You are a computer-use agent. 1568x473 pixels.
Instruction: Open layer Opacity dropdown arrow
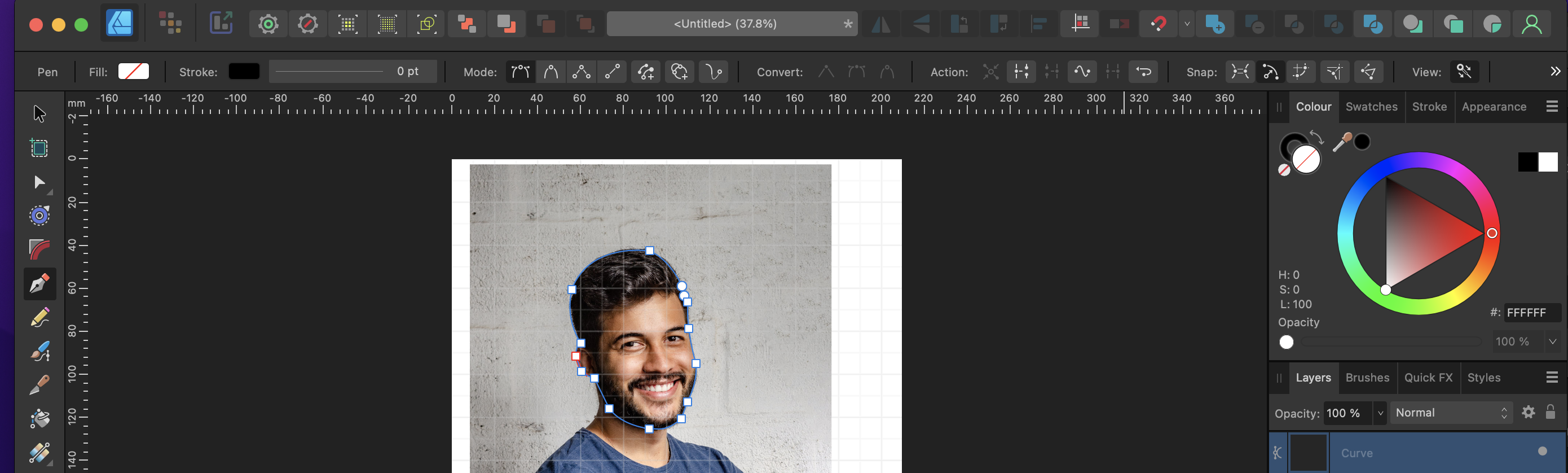[1380, 413]
